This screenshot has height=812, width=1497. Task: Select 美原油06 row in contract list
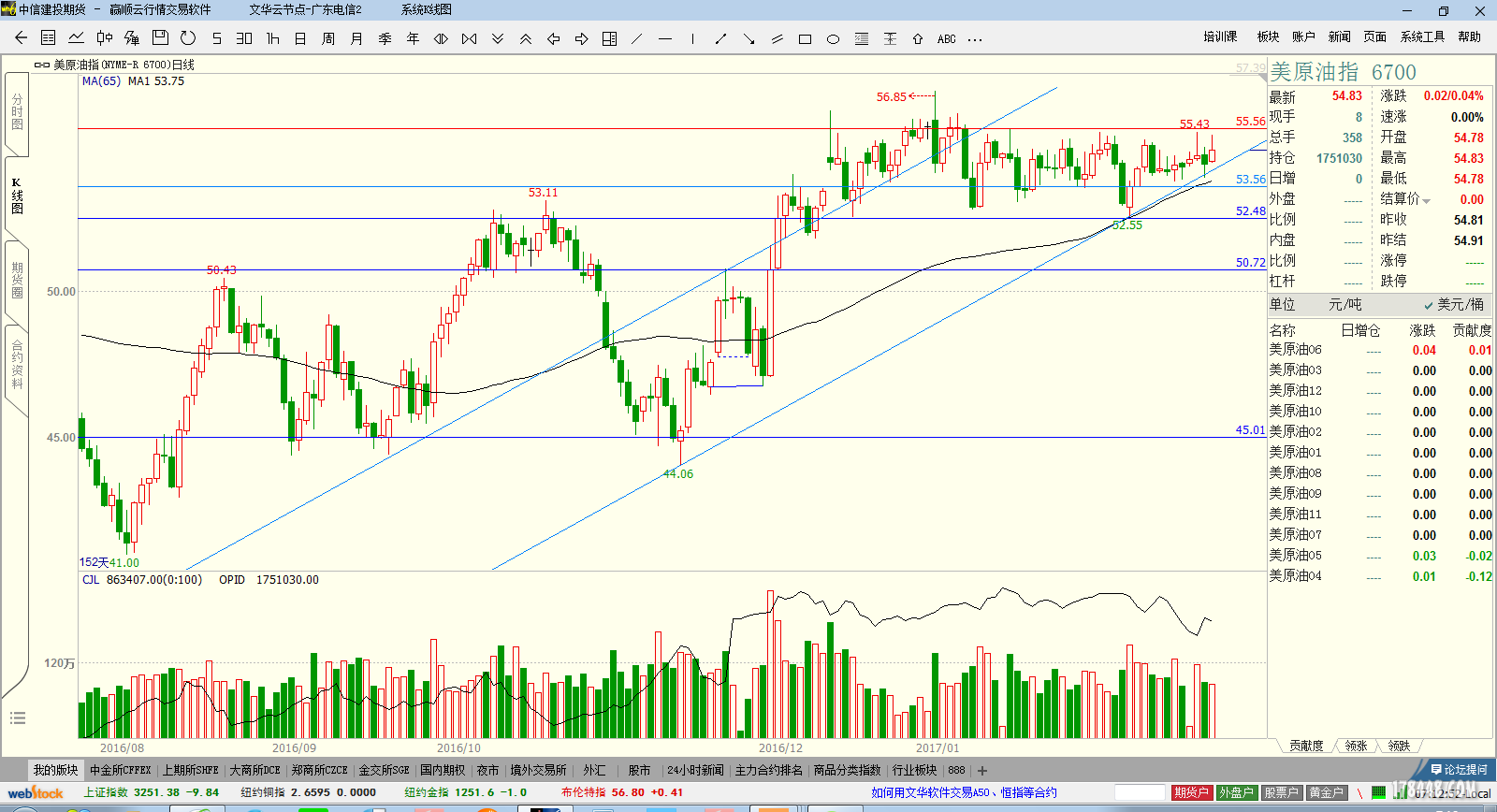[x=1380, y=350]
